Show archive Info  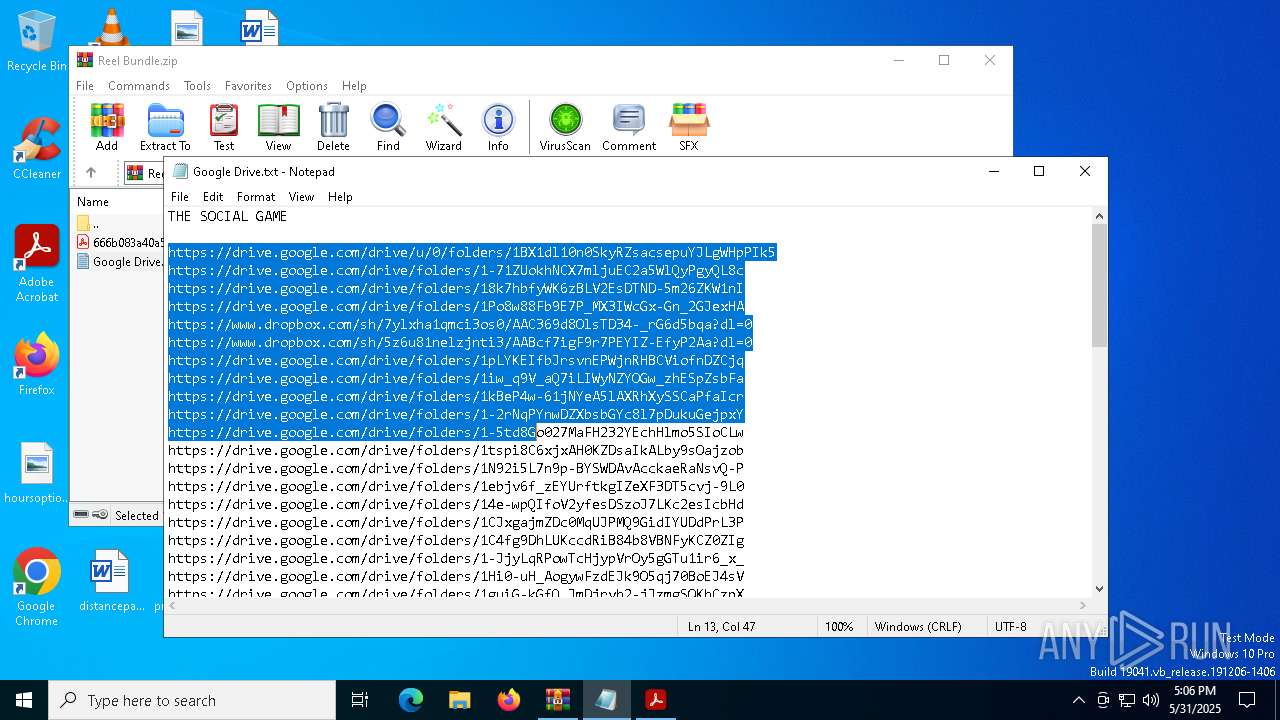pyautogui.click(x=498, y=127)
